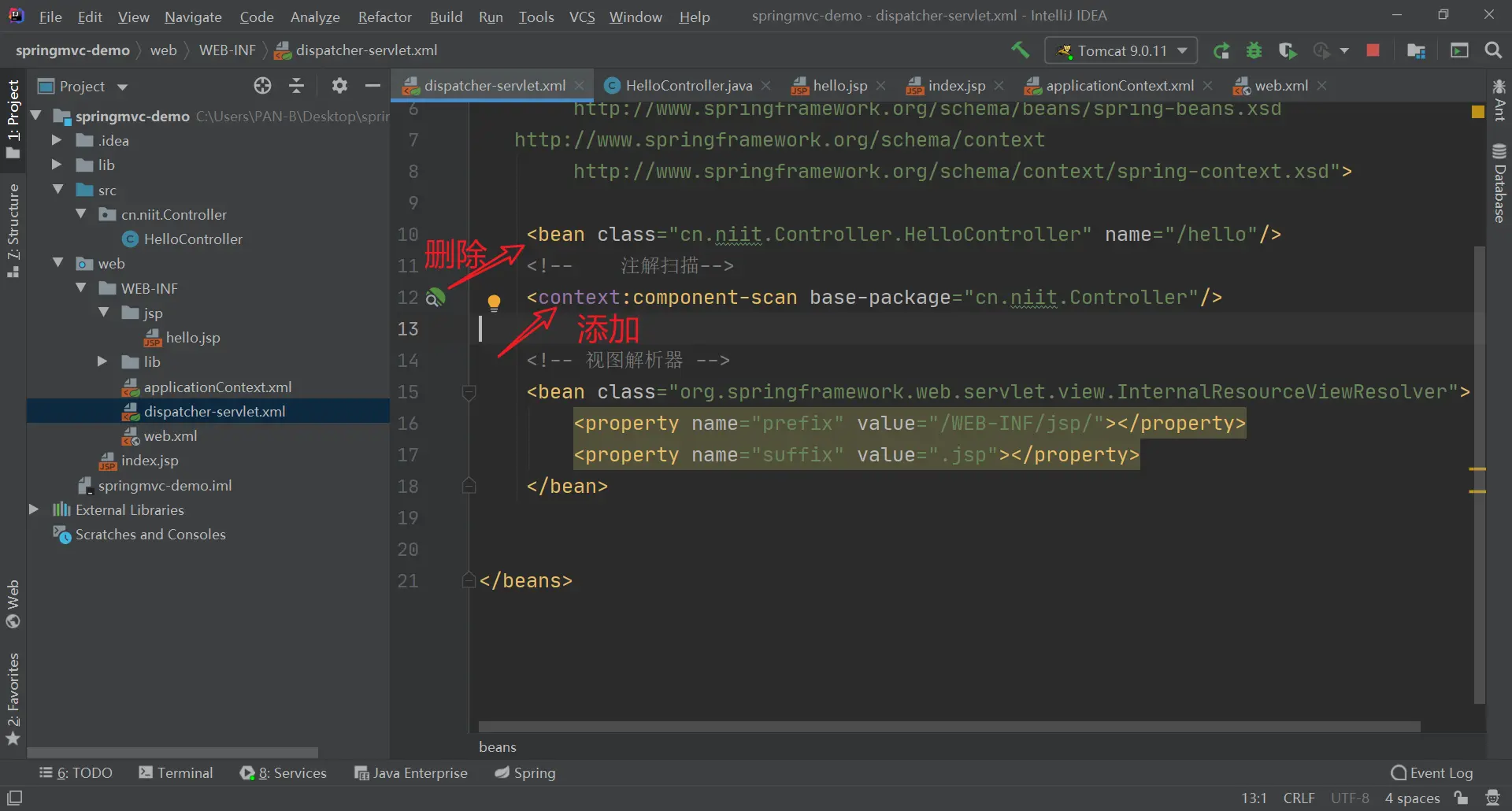This screenshot has width=1512, height=811.
Task: Click the Debug bug icon
Action: 1254,50
